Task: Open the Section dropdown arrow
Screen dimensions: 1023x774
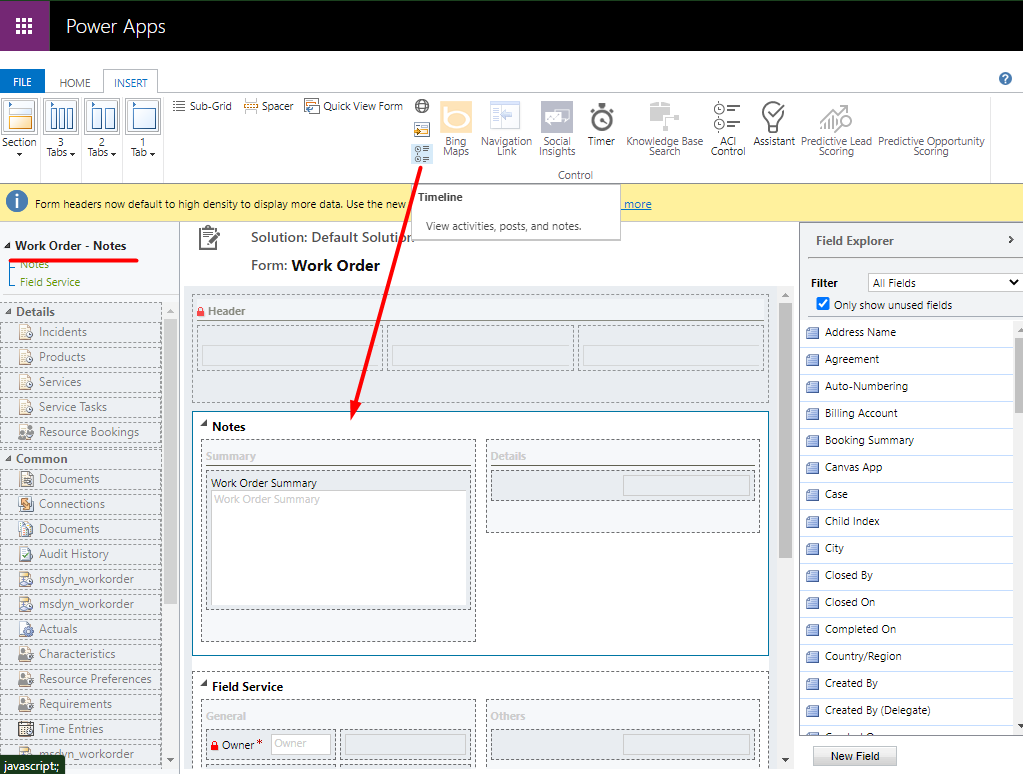Action: (20, 155)
